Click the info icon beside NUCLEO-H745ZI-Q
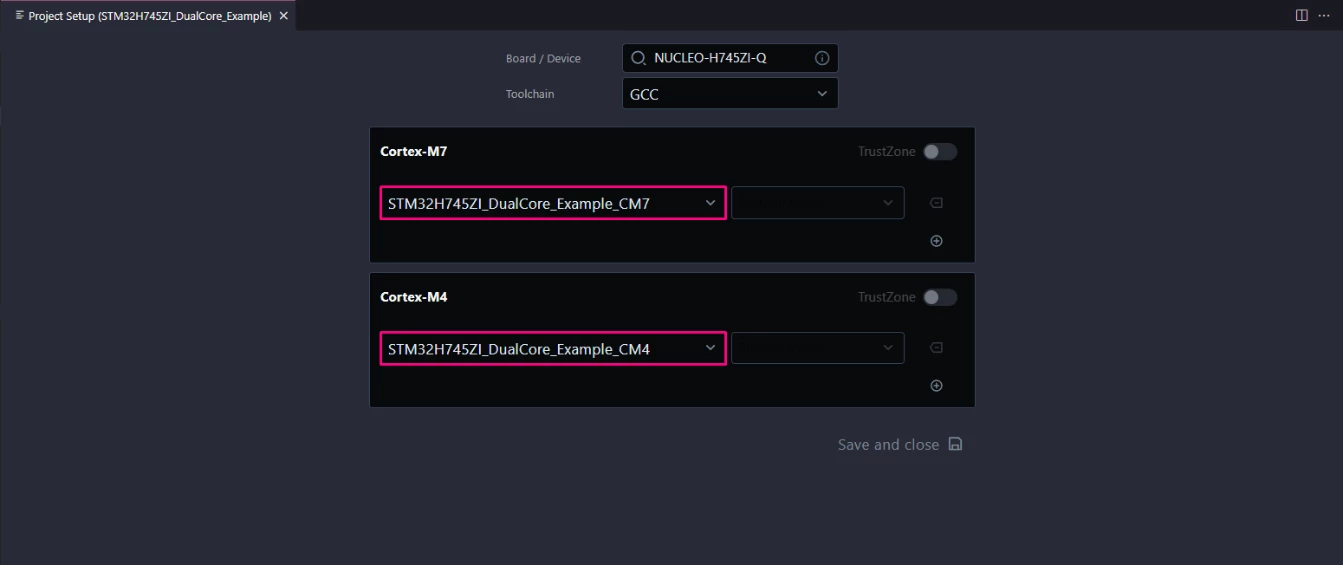Image resolution: width=1343 pixels, height=565 pixels. click(822, 58)
